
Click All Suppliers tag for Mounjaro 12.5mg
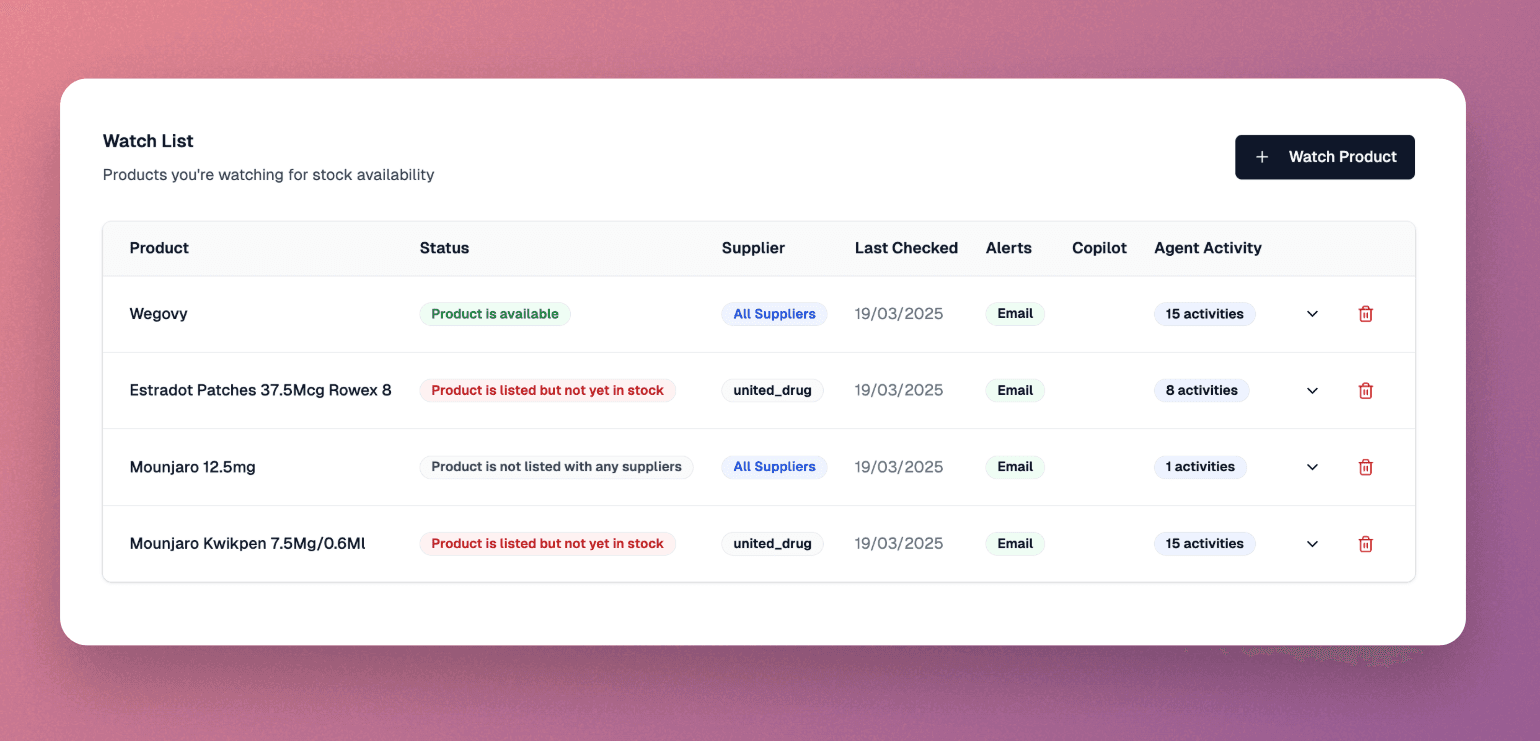774,467
